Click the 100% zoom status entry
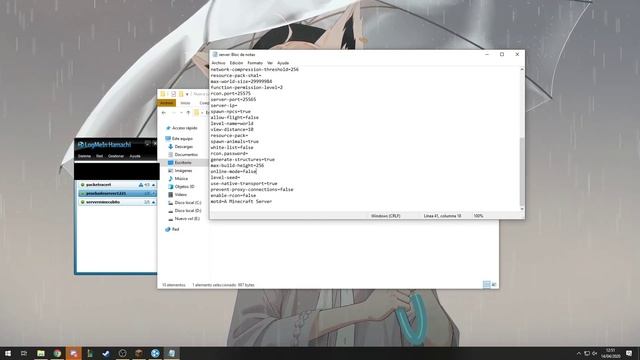The height and width of the screenshot is (360, 640). [x=478, y=216]
